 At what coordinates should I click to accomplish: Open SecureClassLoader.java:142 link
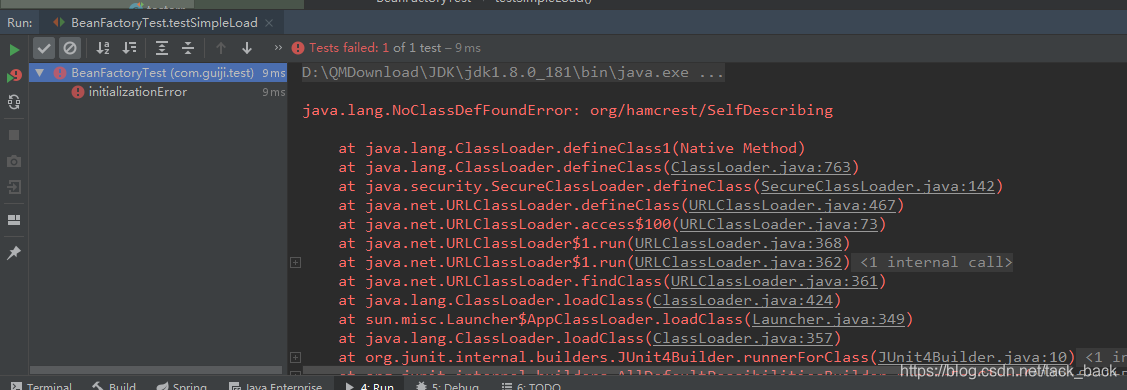tap(878, 187)
